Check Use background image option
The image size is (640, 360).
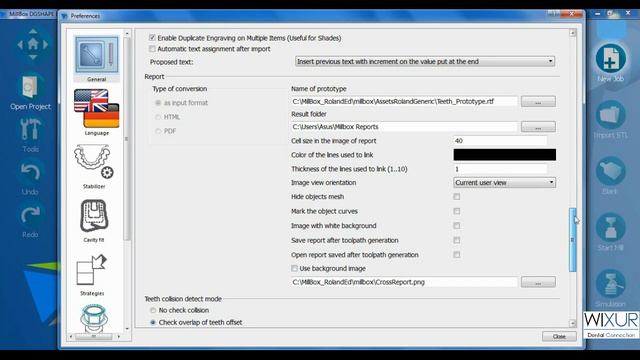click(294, 268)
